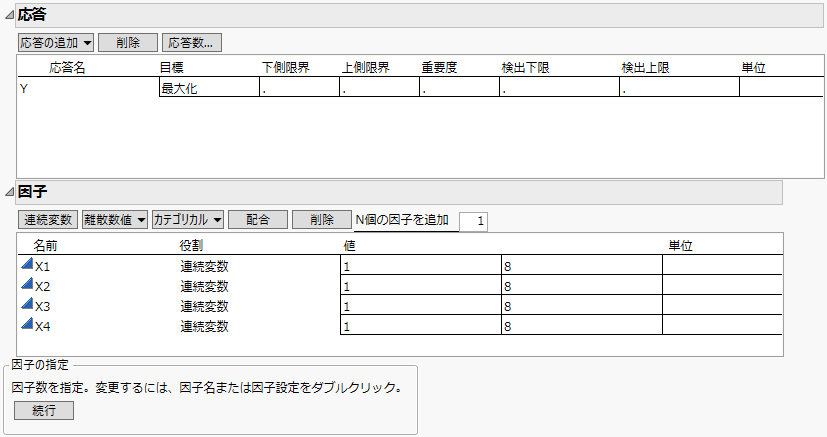Screen dimensions: 827x437
Task: Select factor name X2
Action: 42,287
